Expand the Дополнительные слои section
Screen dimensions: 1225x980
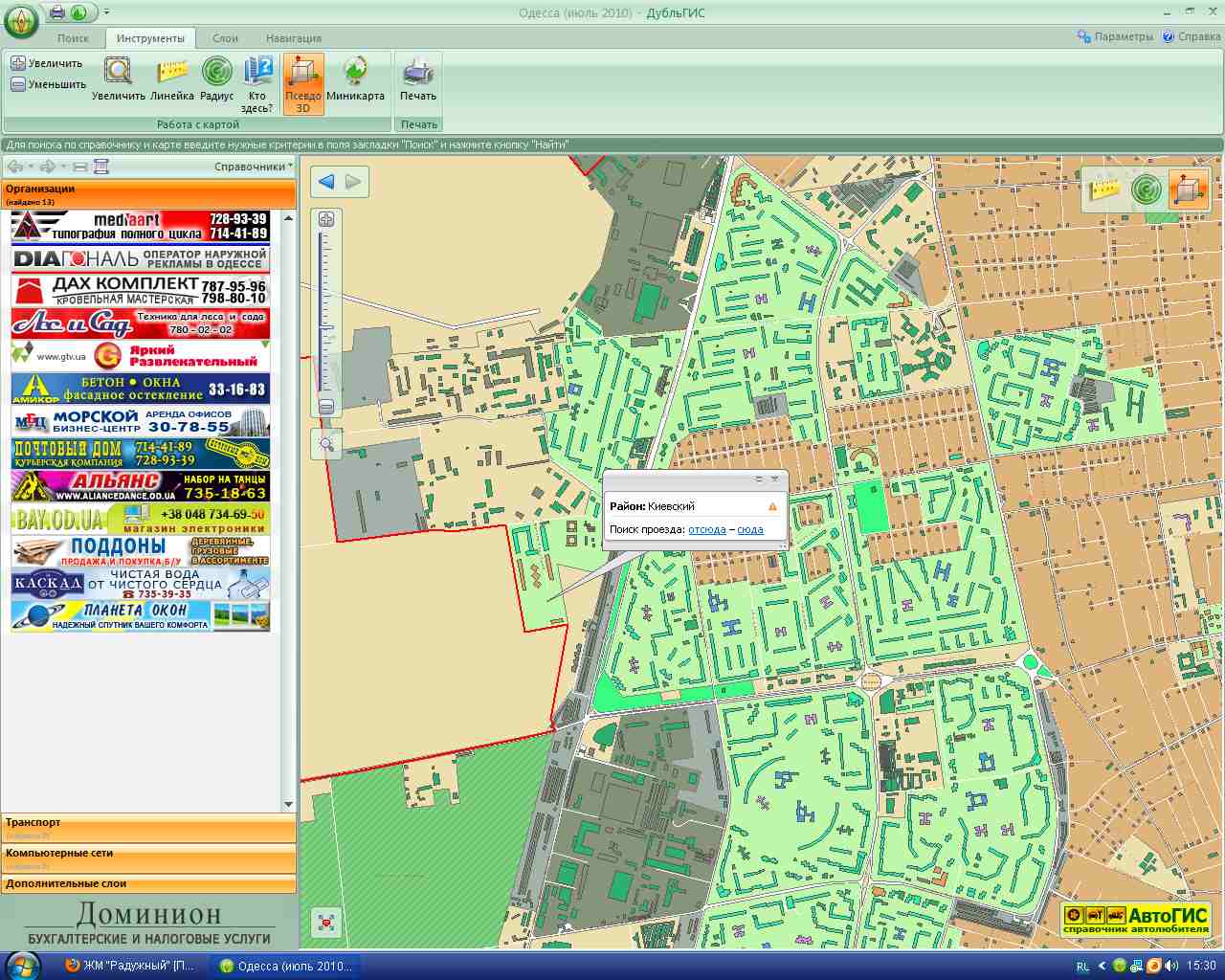point(148,884)
